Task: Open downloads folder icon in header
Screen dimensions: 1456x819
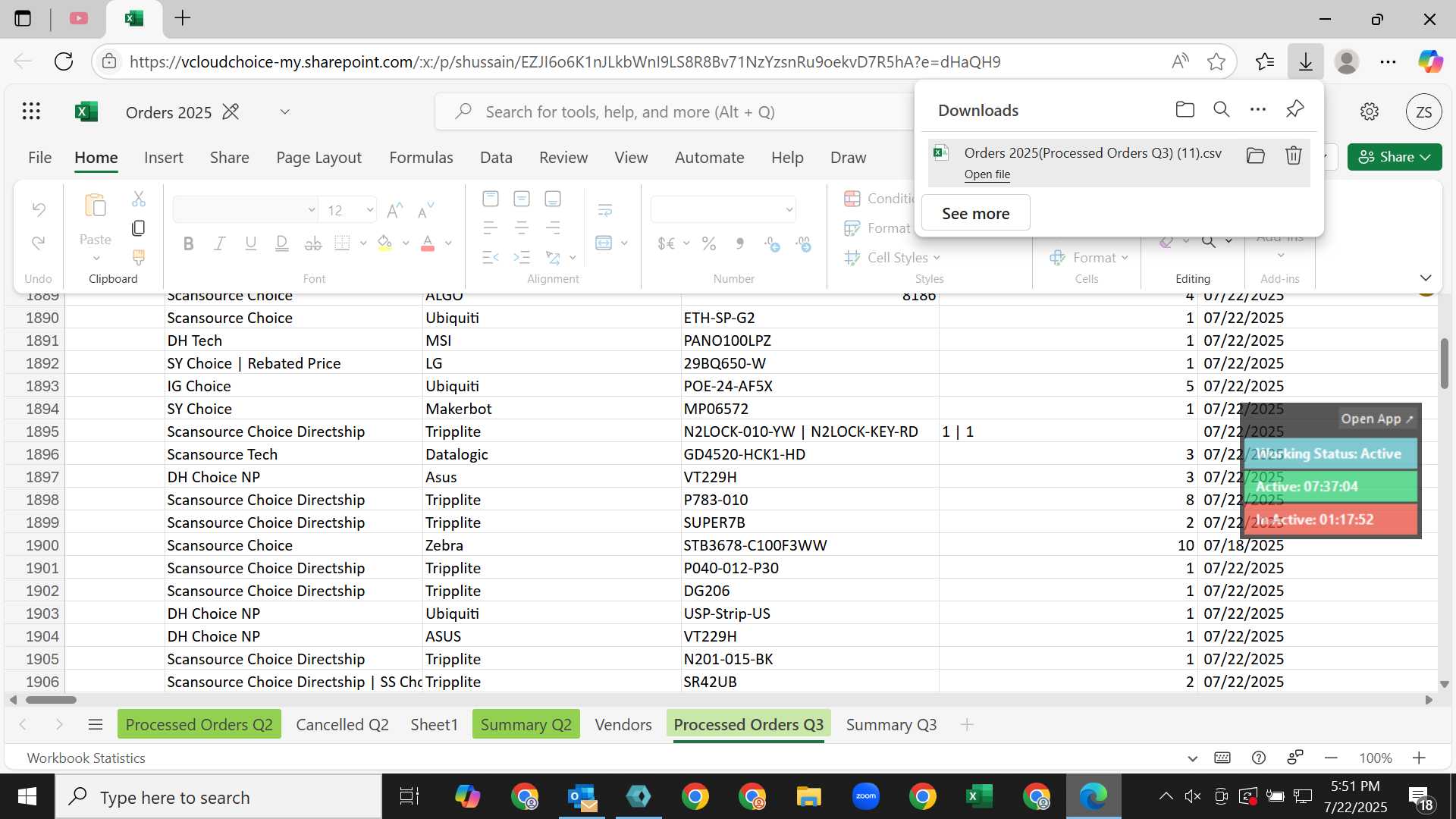Action: (x=1185, y=109)
